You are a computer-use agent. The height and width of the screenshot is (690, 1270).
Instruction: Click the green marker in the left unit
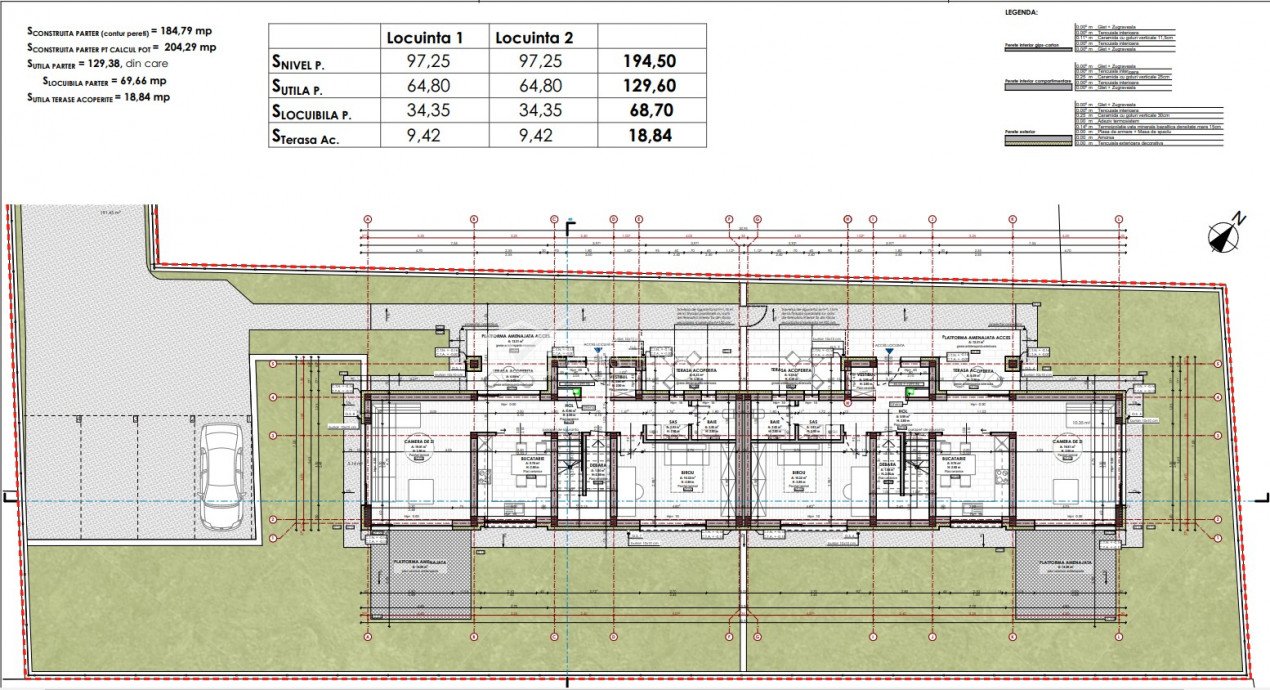(575, 394)
